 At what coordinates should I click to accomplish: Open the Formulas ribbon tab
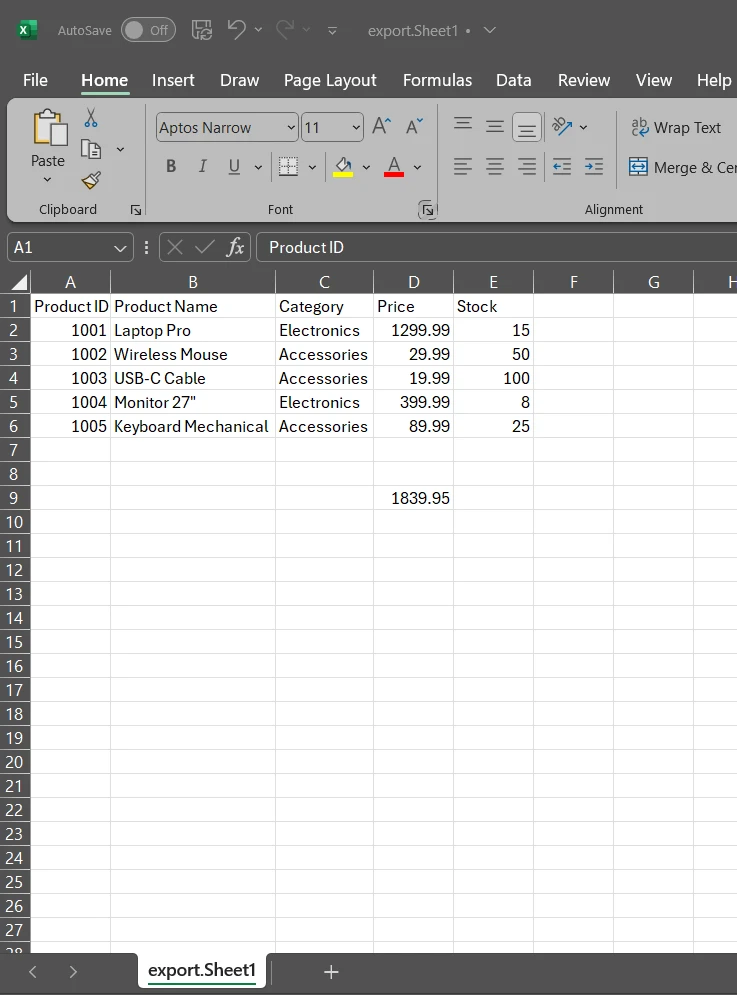[437, 80]
